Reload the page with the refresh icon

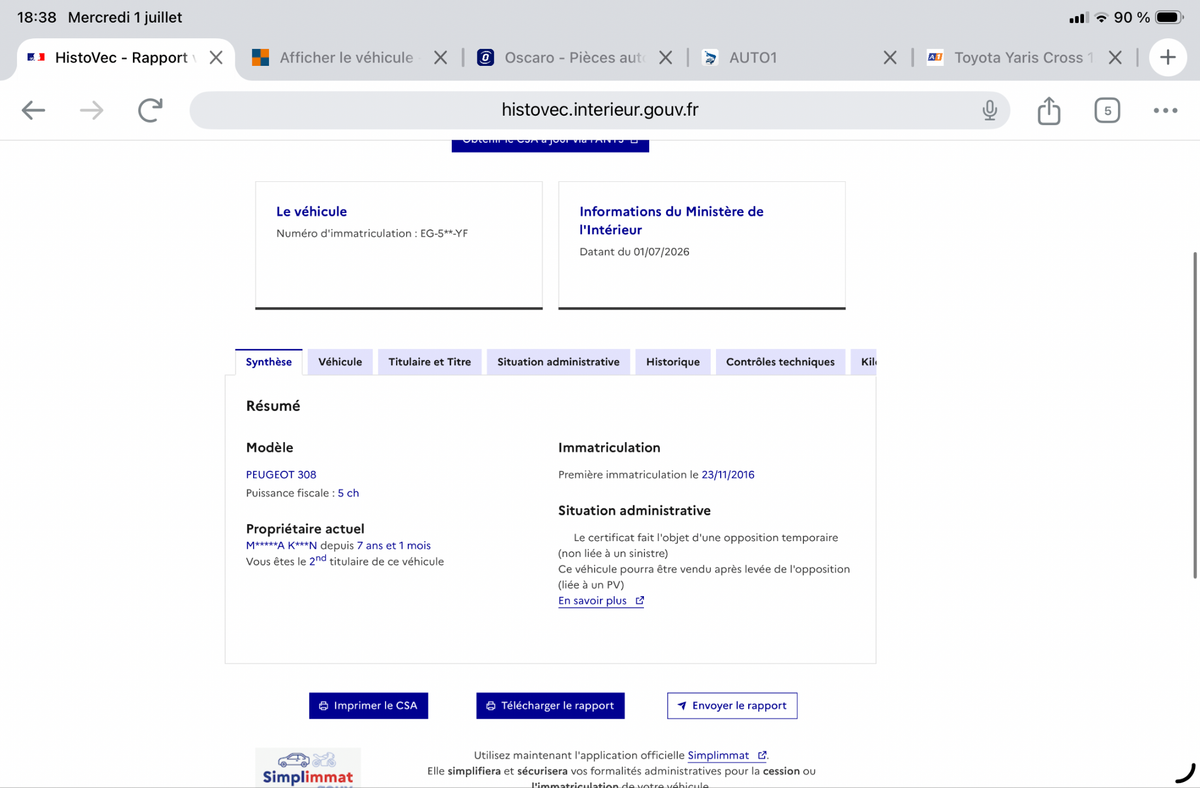(x=150, y=110)
